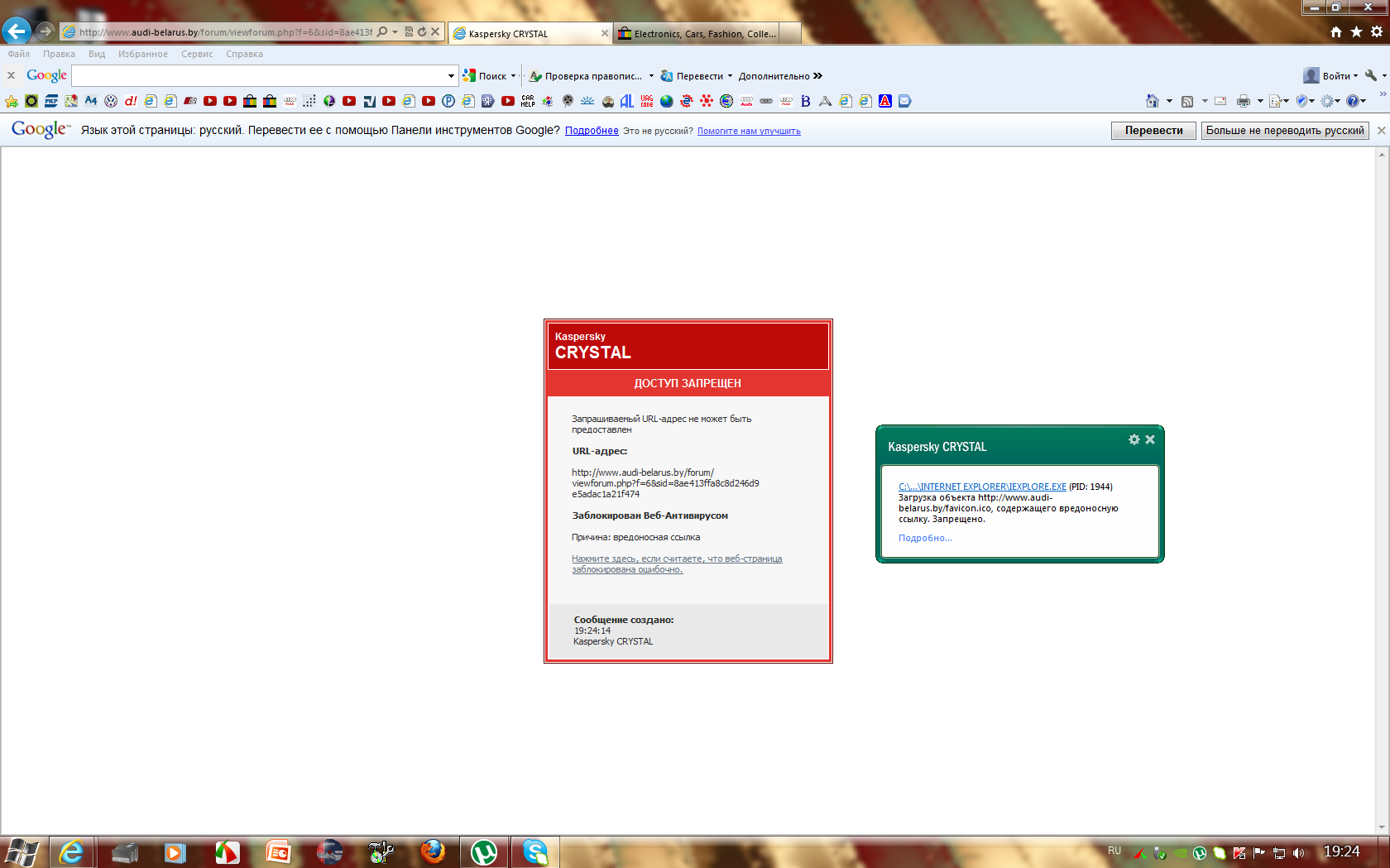Click Помогите нам улучшить link
The image size is (1390, 868).
(x=749, y=131)
